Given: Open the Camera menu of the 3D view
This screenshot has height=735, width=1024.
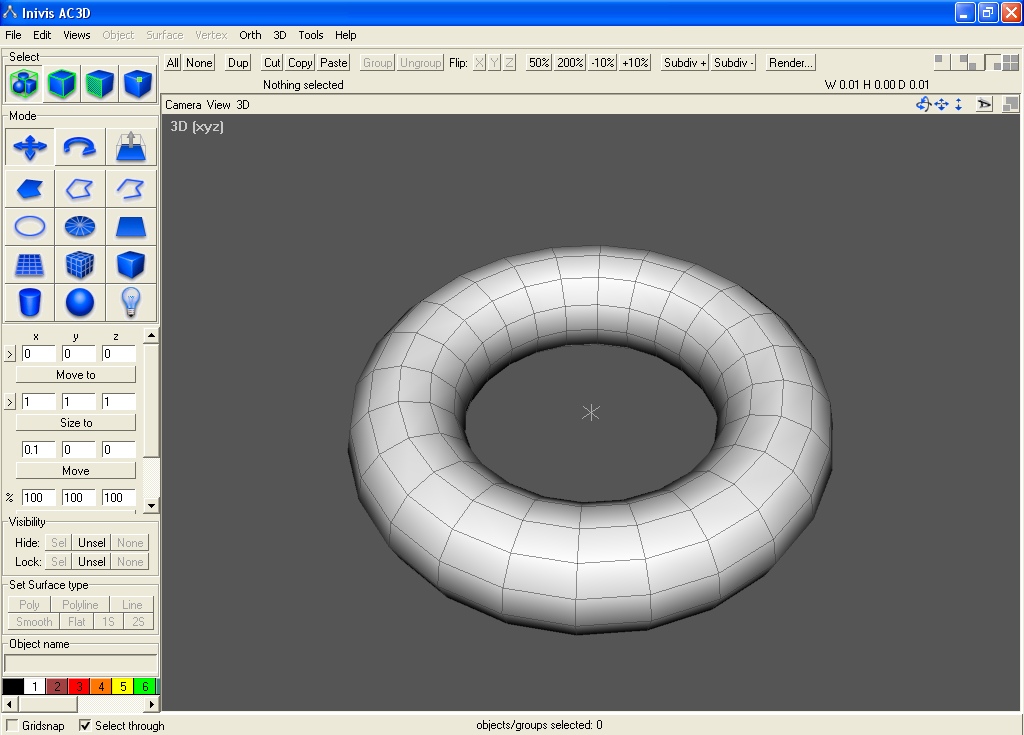Looking at the screenshot, I should tap(183, 105).
